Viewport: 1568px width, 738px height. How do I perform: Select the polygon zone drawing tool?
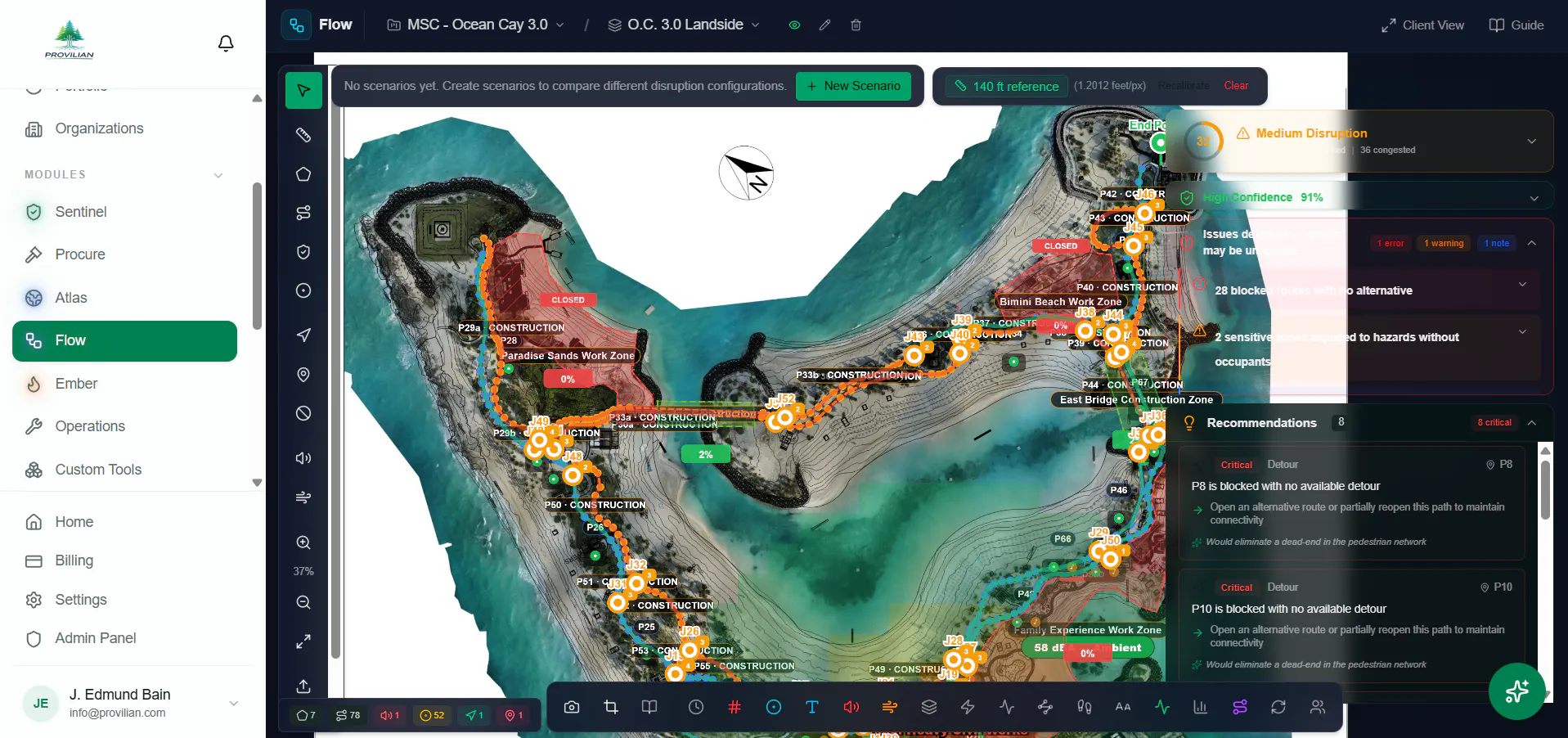point(303,174)
